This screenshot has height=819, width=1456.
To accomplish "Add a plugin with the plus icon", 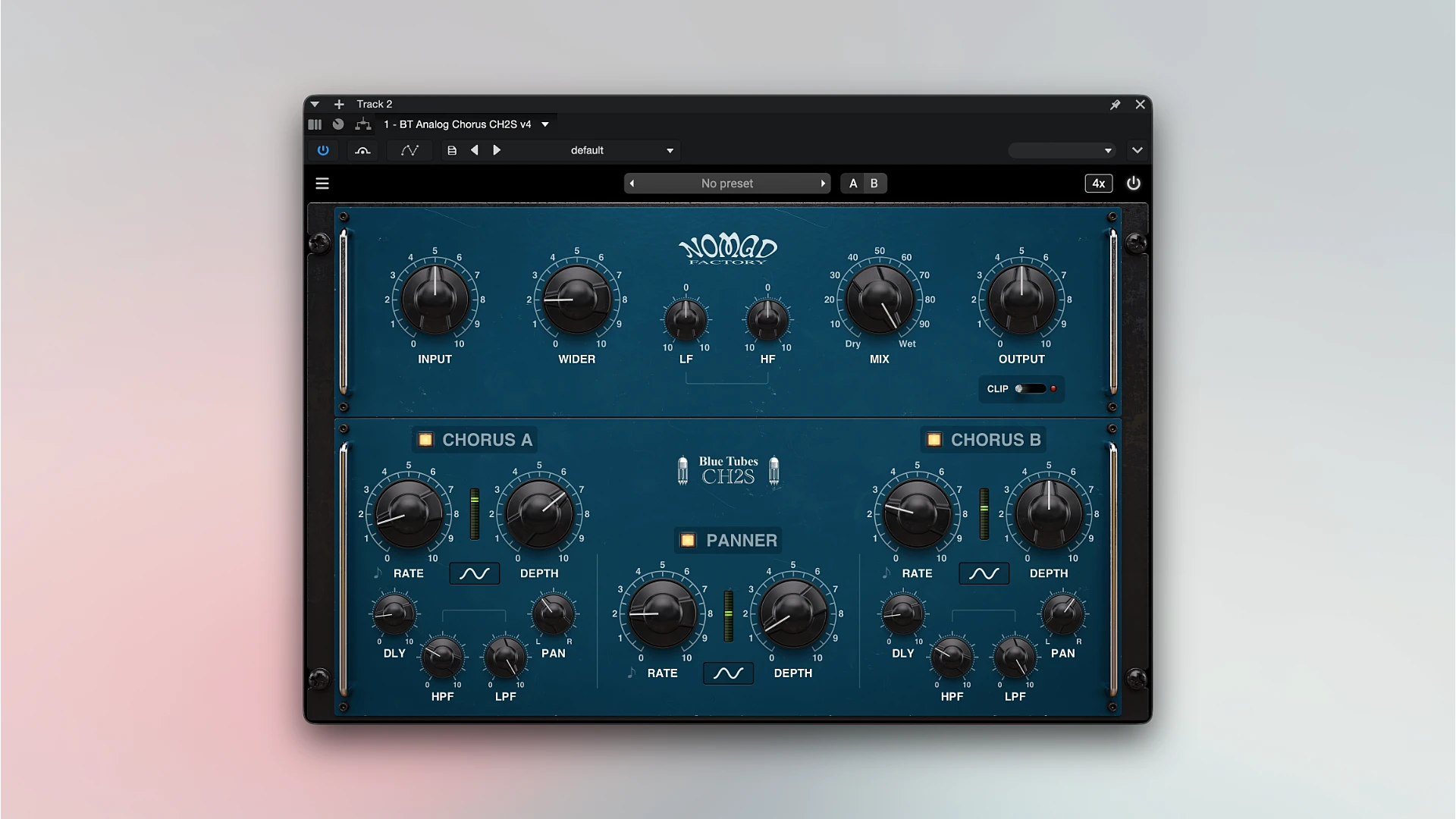I will pyautogui.click(x=339, y=105).
